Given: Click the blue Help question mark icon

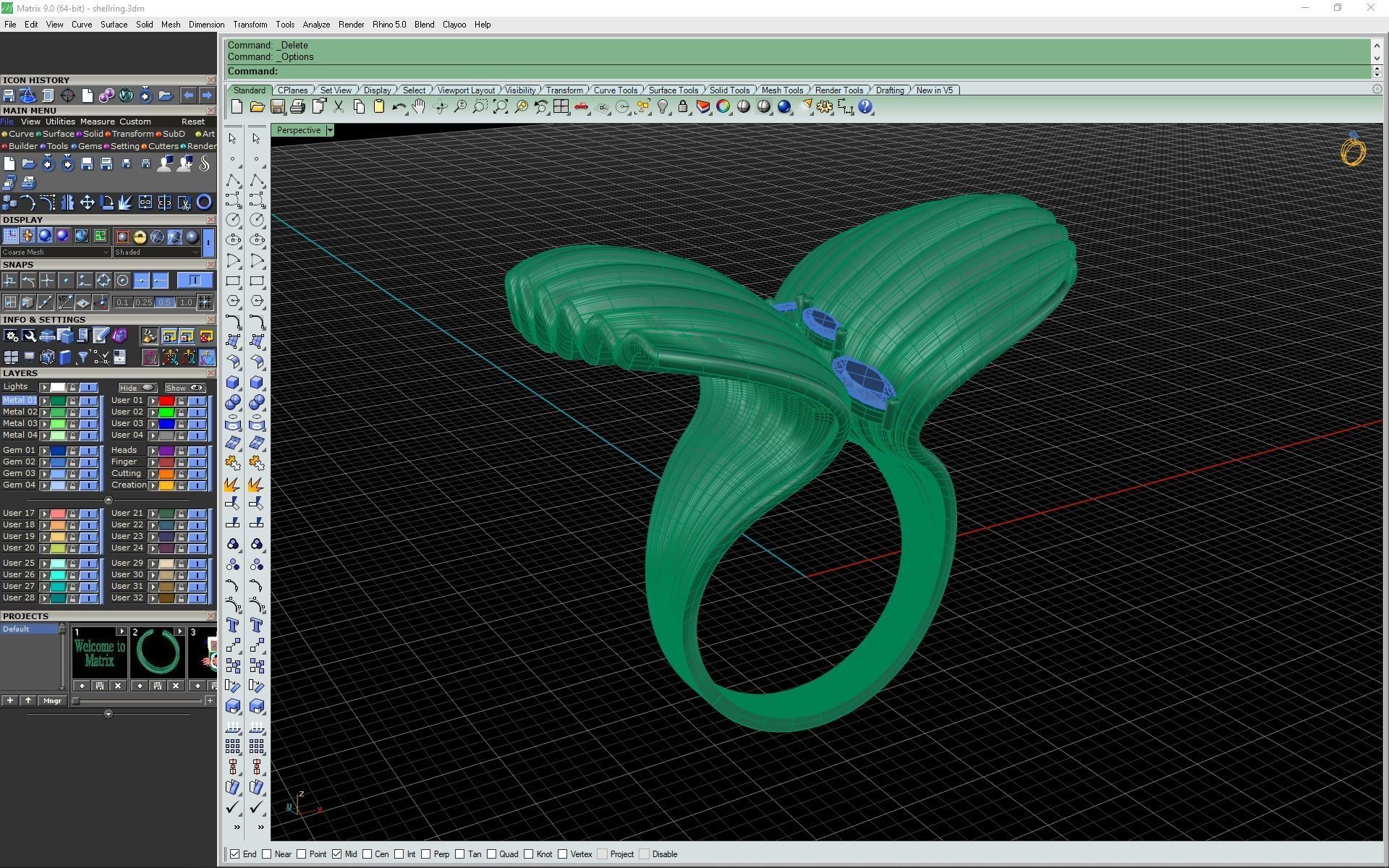Looking at the screenshot, I should click(x=865, y=107).
